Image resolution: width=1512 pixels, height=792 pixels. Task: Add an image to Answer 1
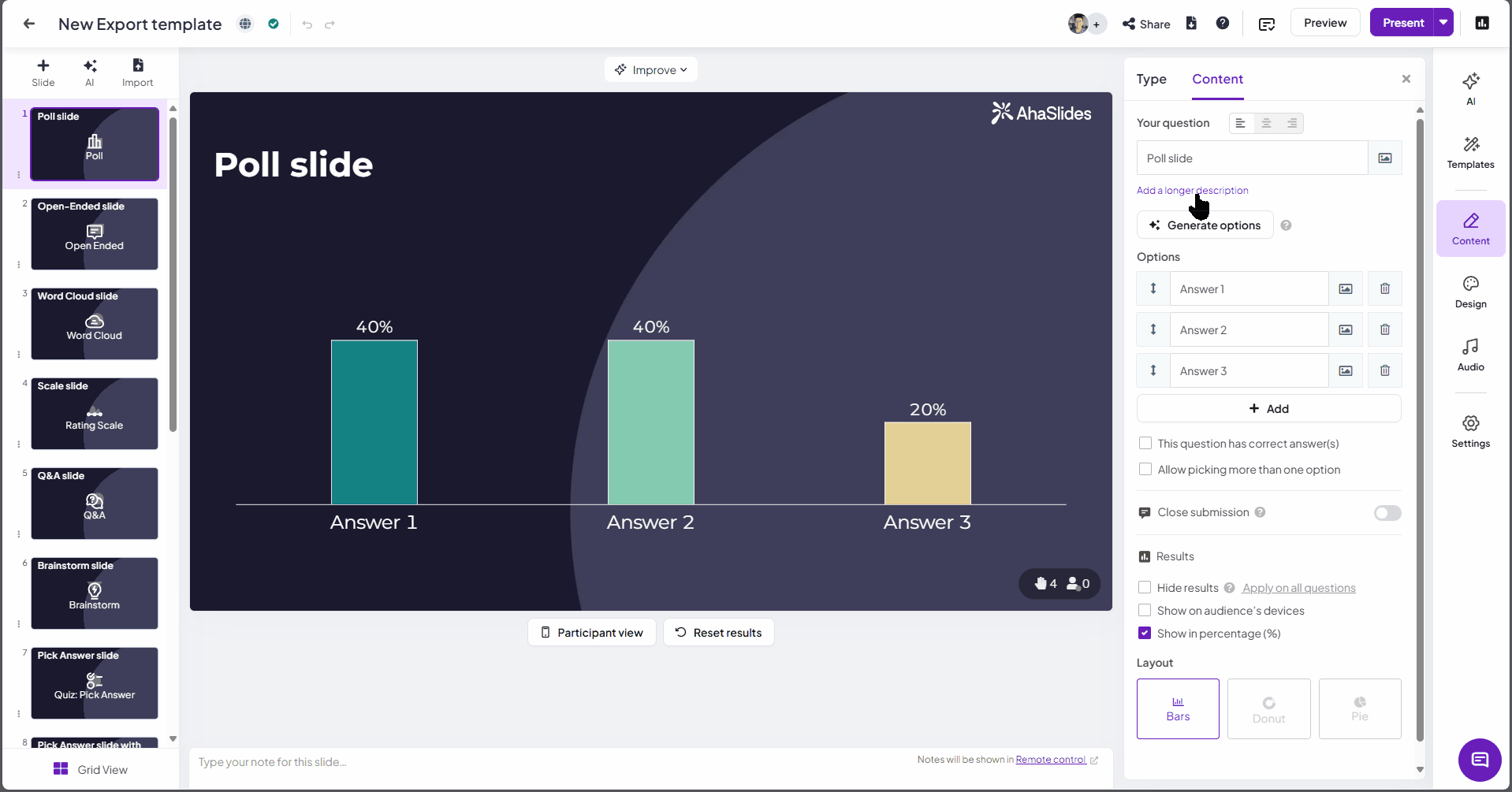[1346, 288]
